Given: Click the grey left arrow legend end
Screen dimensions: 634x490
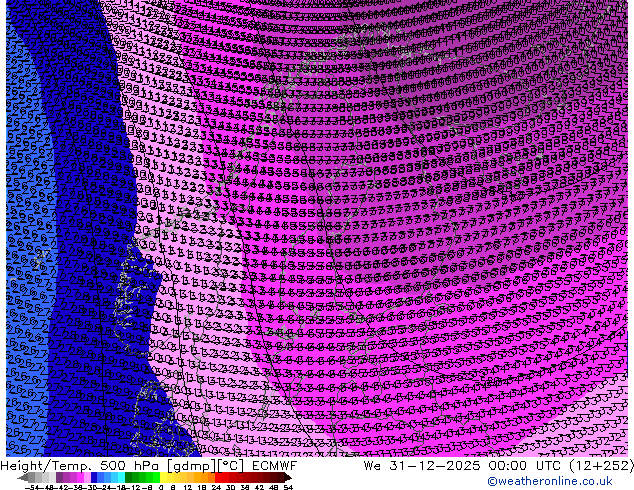Looking at the screenshot, I should (23, 477).
